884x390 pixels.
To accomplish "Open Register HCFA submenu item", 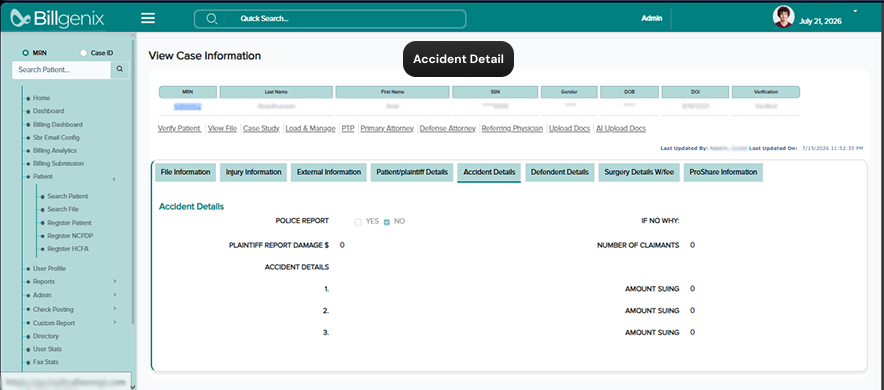I will [68, 249].
